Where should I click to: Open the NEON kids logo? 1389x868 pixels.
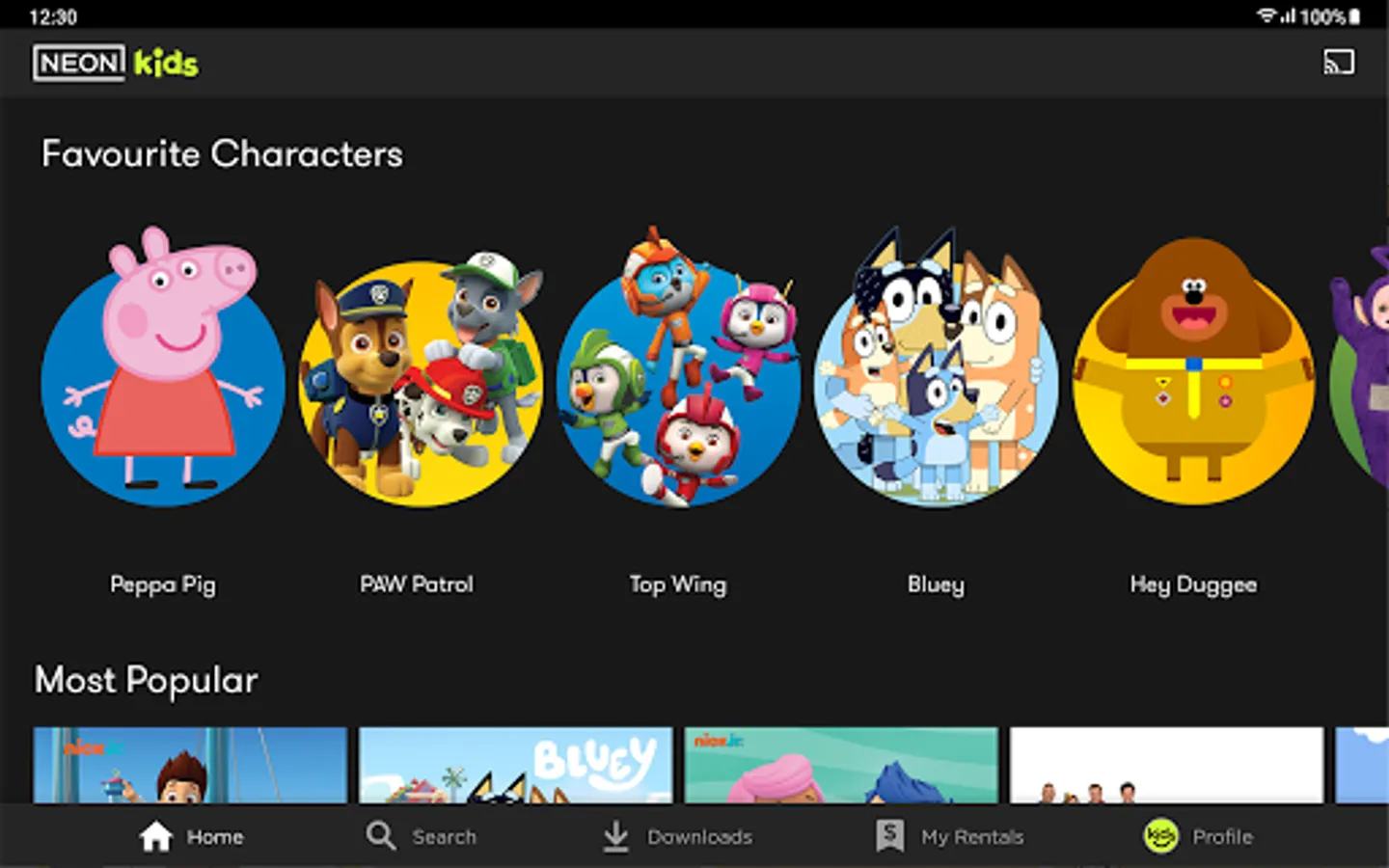[116, 64]
